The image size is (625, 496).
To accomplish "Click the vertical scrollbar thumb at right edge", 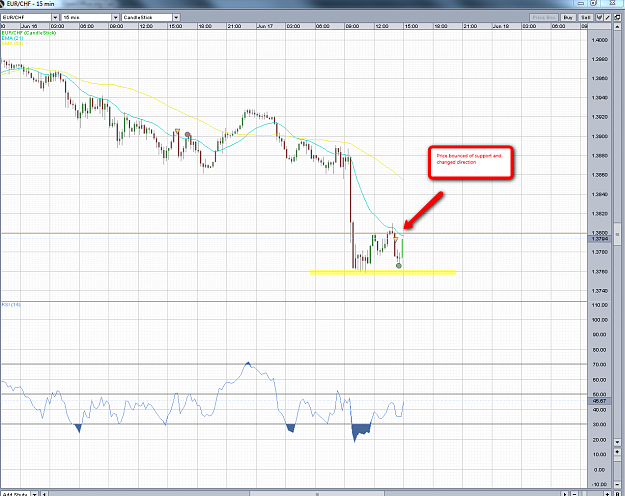I will 617,234.
